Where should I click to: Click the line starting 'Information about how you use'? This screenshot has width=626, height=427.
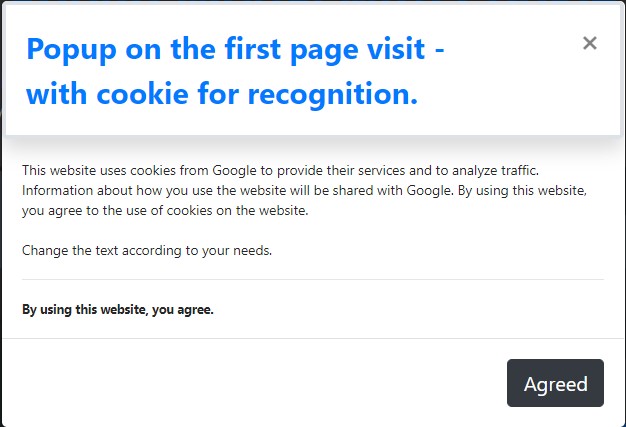tap(304, 191)
